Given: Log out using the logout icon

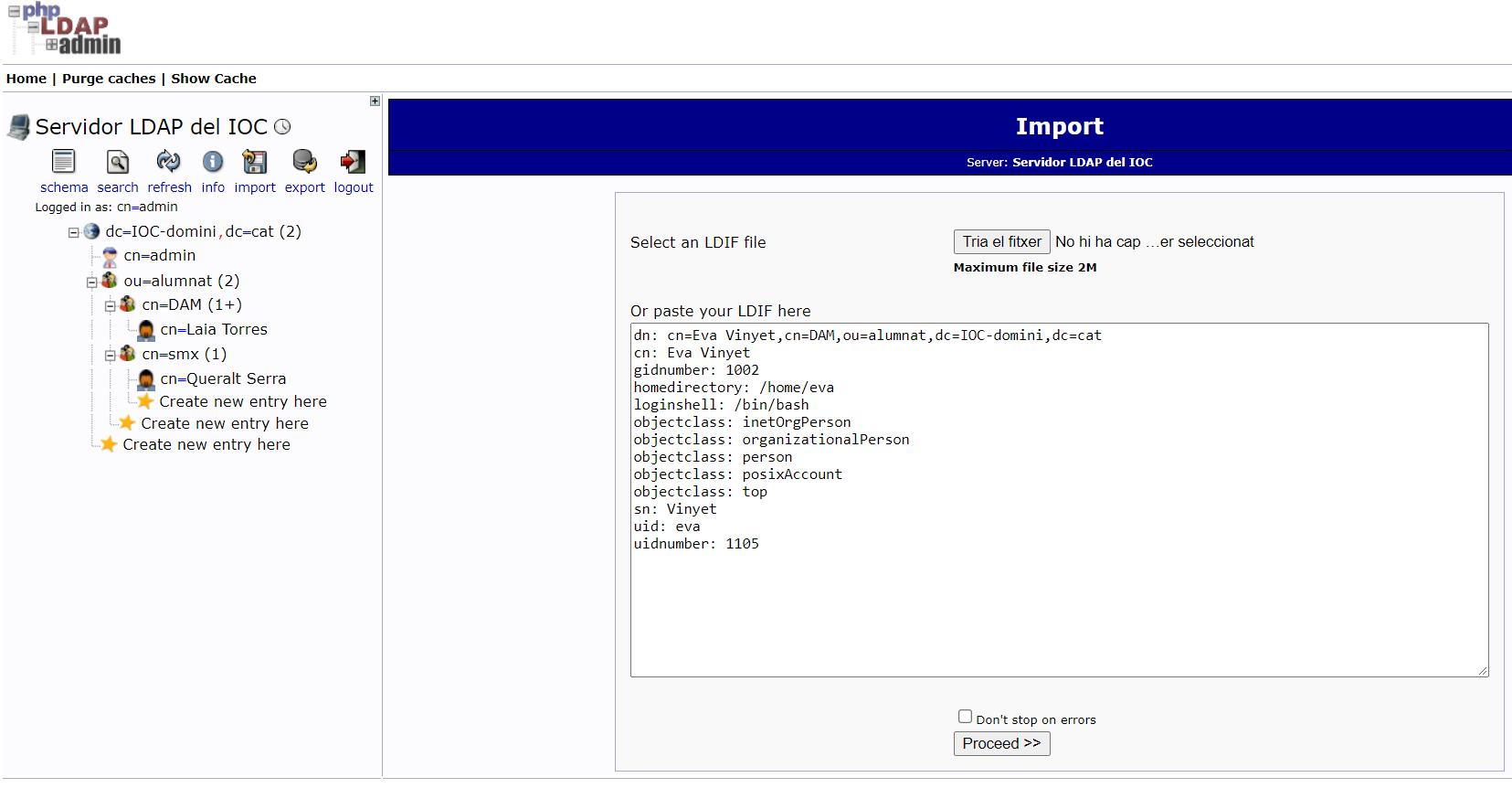Looking at the screenshot, I should 353,162.
